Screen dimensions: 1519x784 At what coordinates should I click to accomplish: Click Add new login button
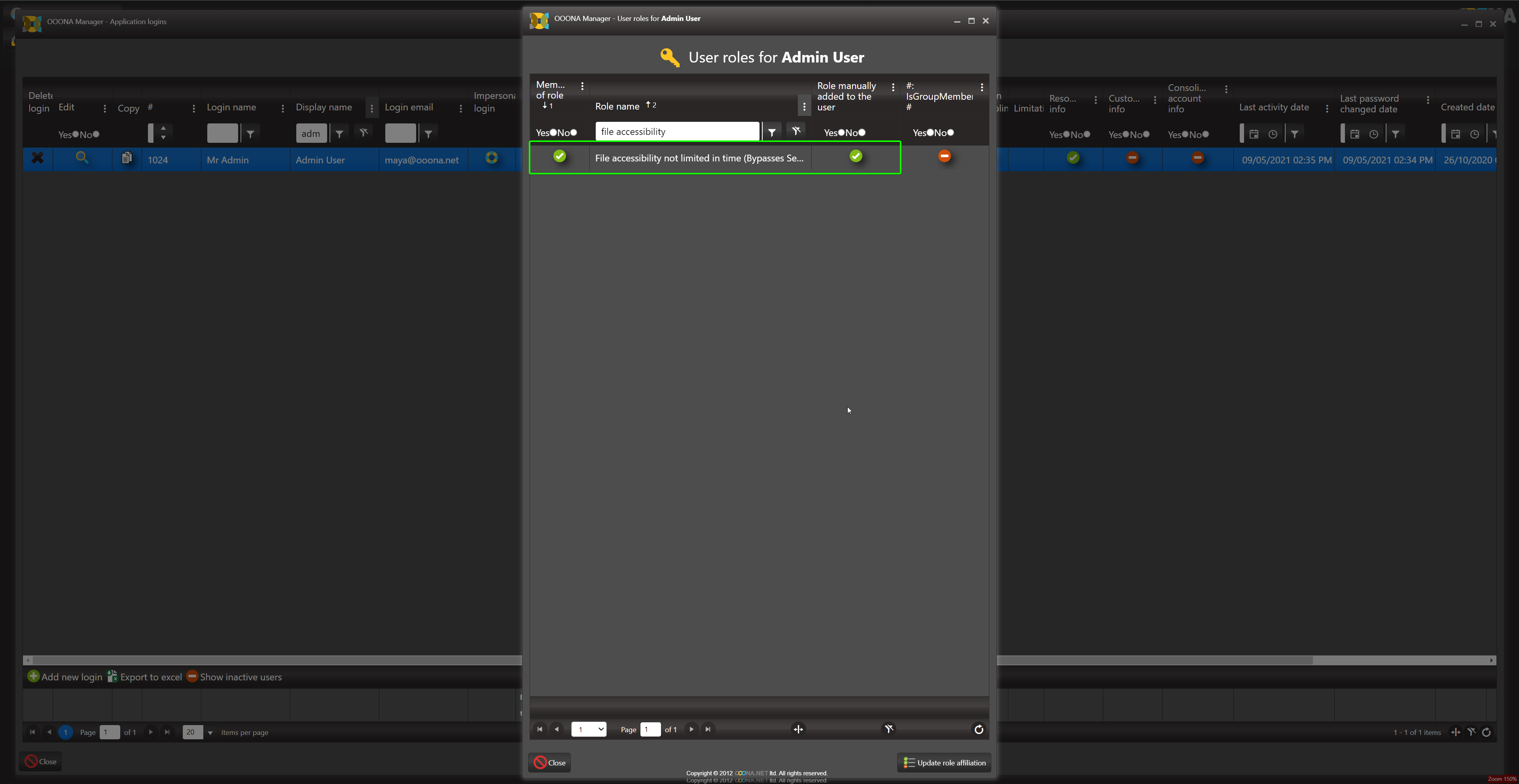pyautogui.click(x=65, y=677)
